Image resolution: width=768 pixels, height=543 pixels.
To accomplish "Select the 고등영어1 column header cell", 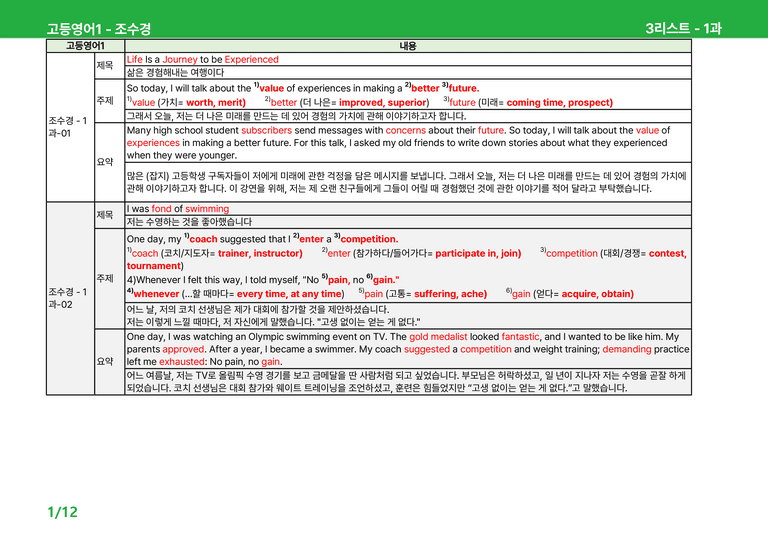I will tap(85, 46).
